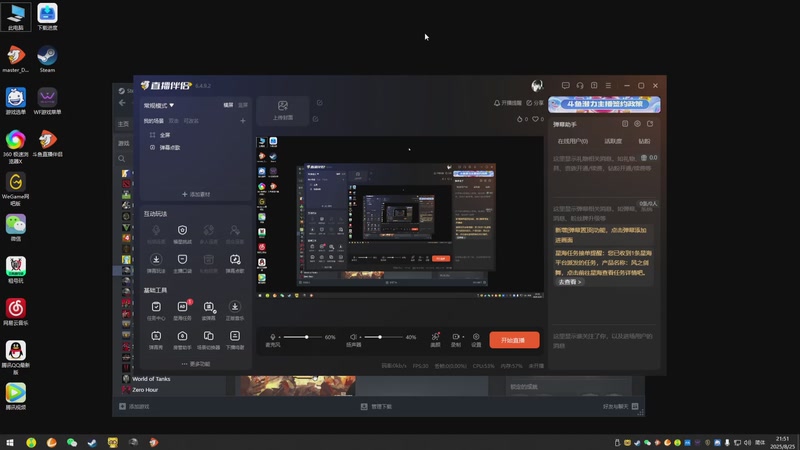
Task: Click 添加素材 to add a source
Action: click(x=196, y=194)
